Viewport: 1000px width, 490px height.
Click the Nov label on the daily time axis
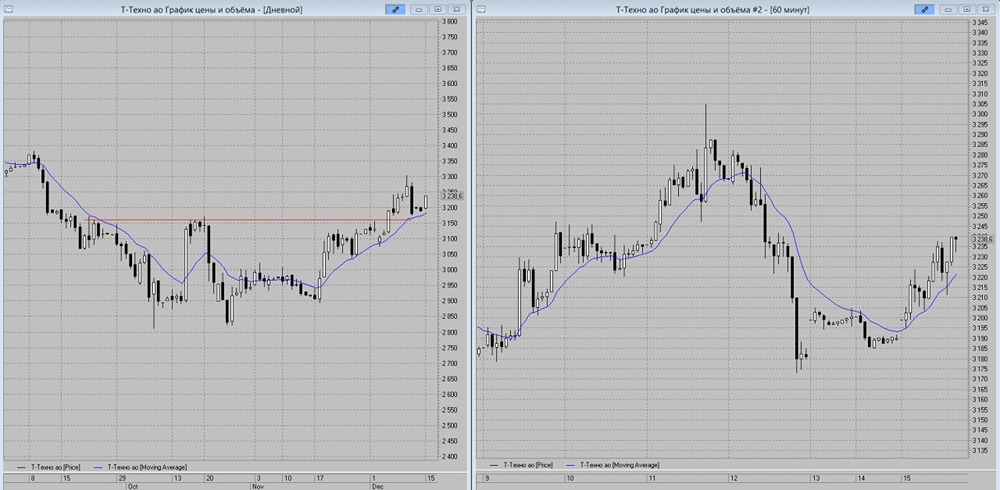[257, 486]
